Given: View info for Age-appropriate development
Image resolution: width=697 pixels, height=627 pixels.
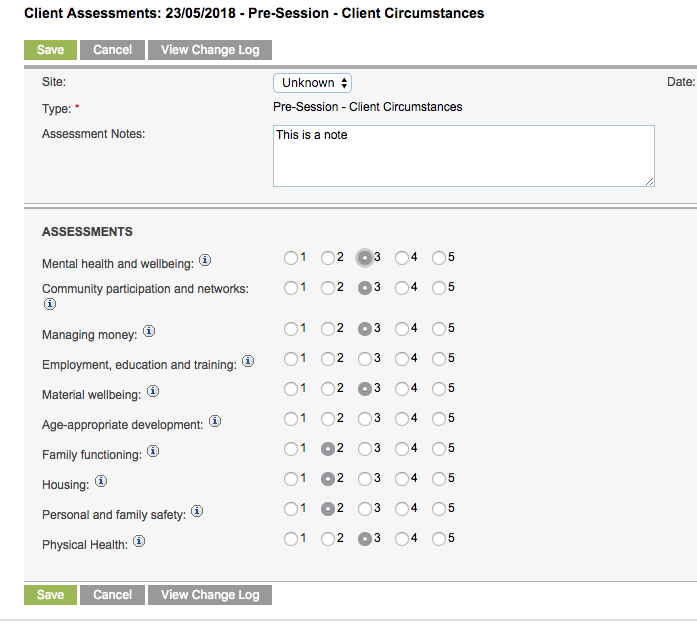Looking at the screenshot, I should 215,421.
